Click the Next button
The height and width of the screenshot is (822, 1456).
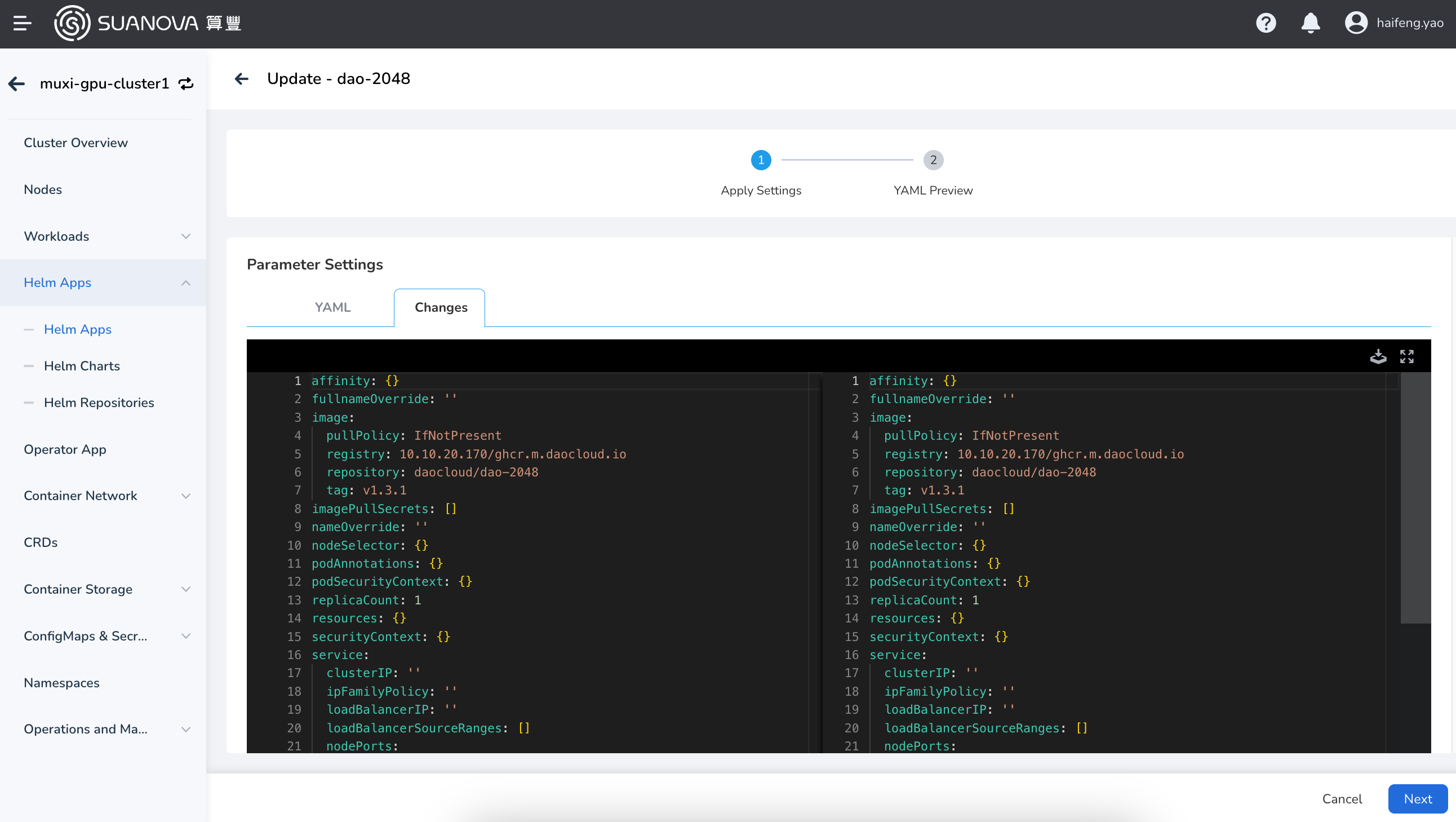[1418, 799]
